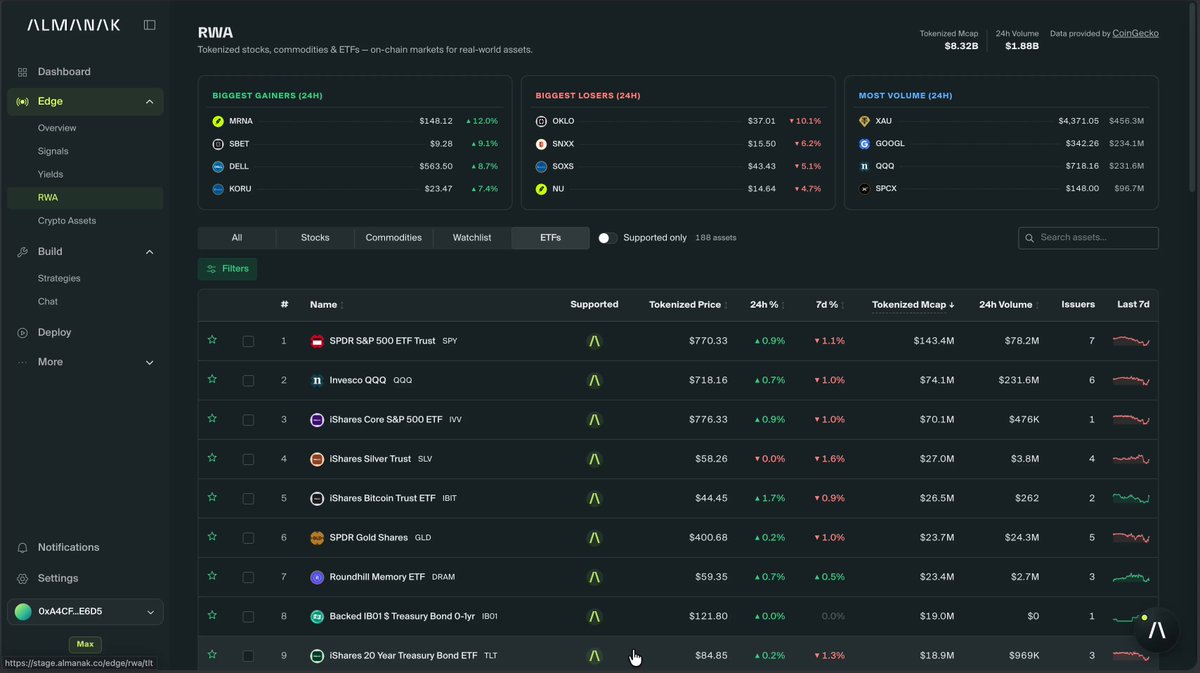Open the Filters button
This screenshot has width=1200, height=673.
click(x=227, y=269)
